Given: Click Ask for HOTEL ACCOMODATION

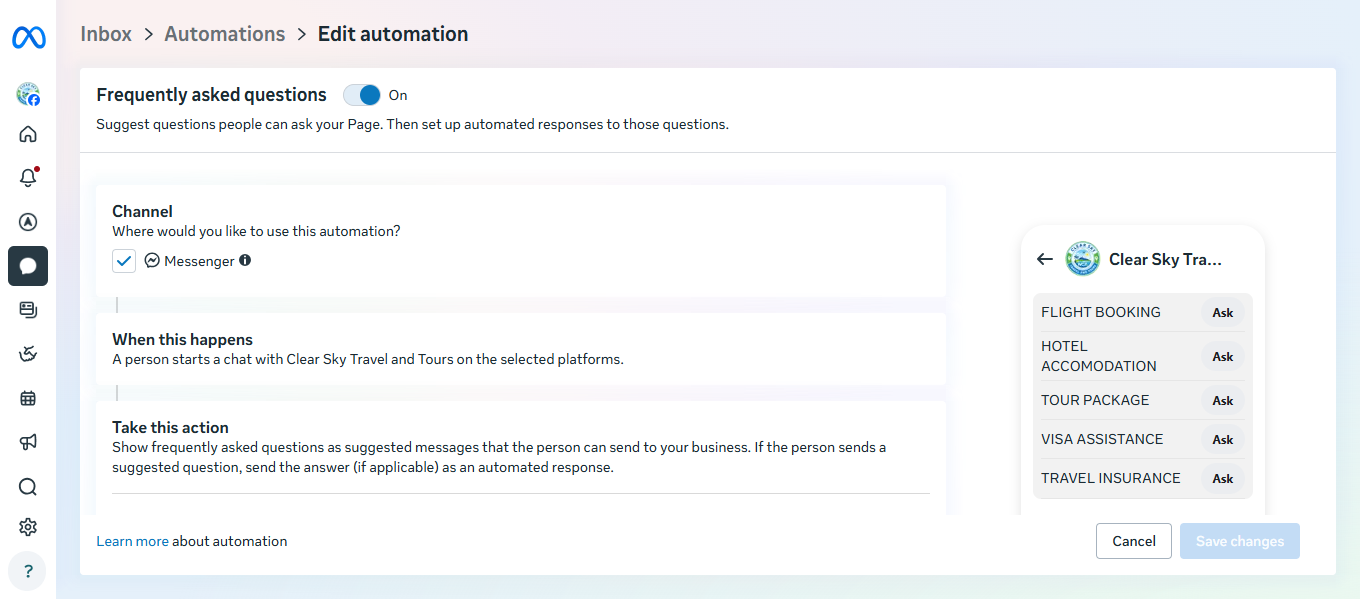Looking at the screenshot, I should point(1223,357).
